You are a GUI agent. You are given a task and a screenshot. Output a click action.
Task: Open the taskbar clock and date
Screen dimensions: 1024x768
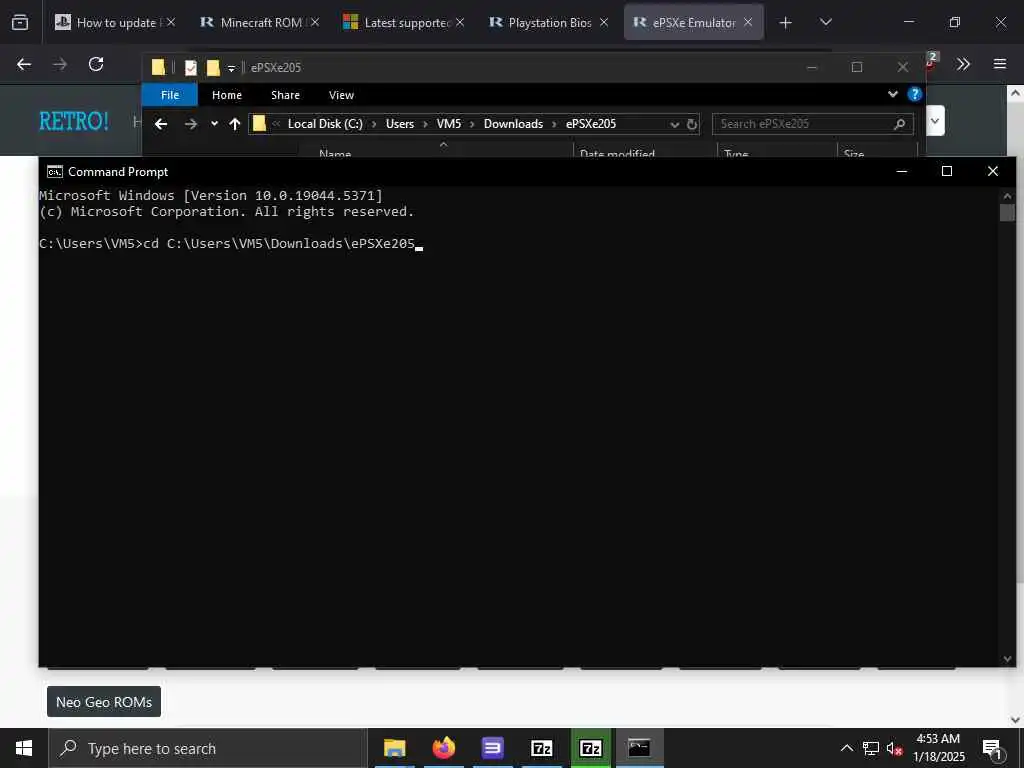click(x=938, y=748)
